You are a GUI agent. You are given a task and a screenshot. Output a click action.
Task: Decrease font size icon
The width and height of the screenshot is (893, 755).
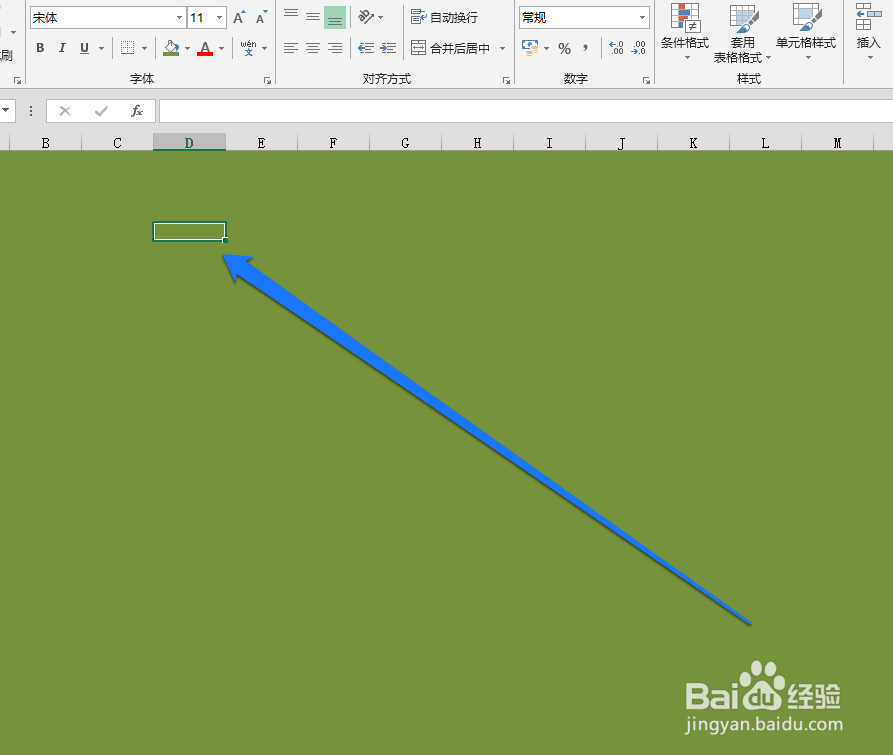(261, 18)
